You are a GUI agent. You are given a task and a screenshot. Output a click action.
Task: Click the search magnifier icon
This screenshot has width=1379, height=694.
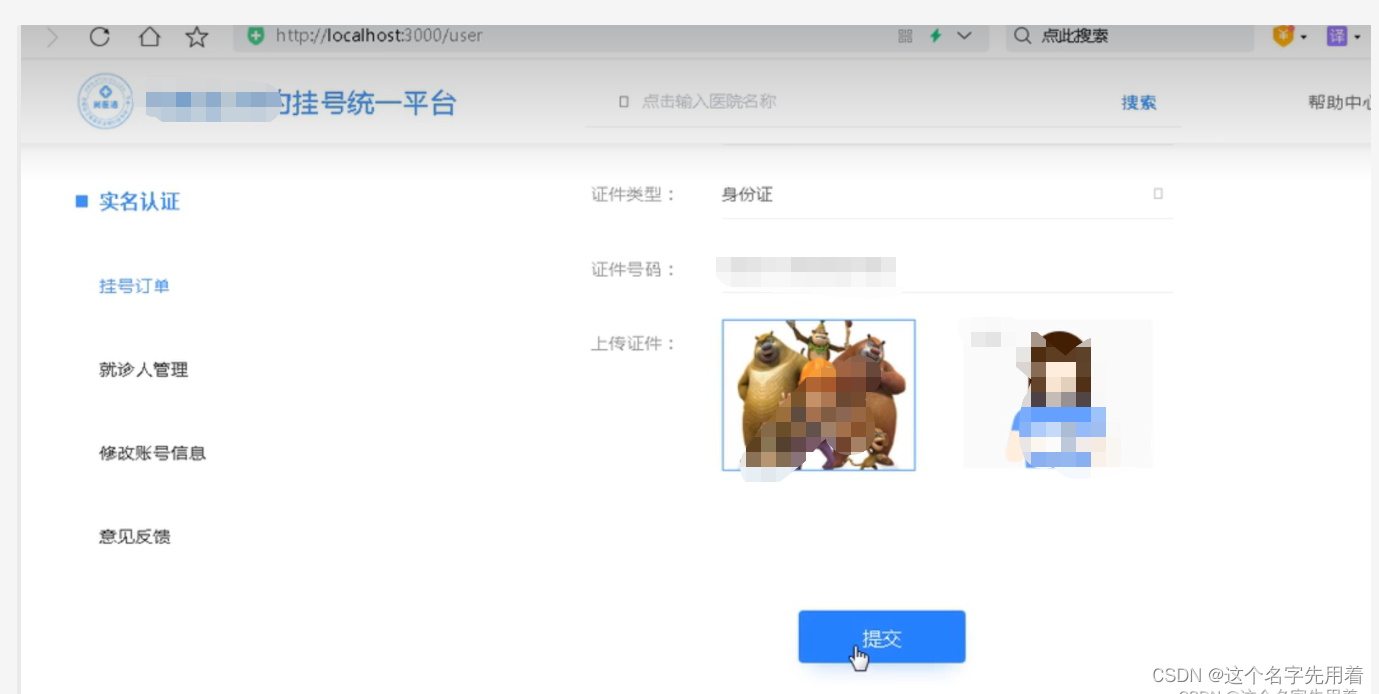pyautogui.click(x=1022, y=36)
